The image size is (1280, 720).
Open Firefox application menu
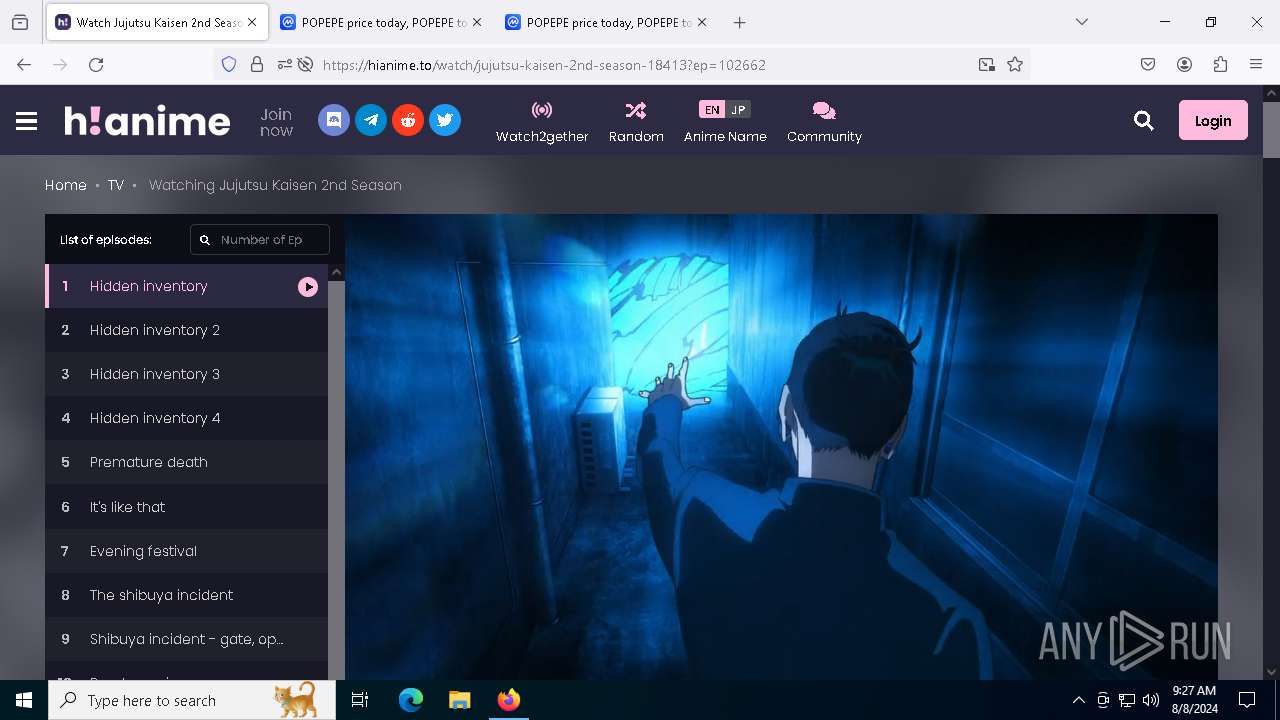click(x=1256, y=64)
